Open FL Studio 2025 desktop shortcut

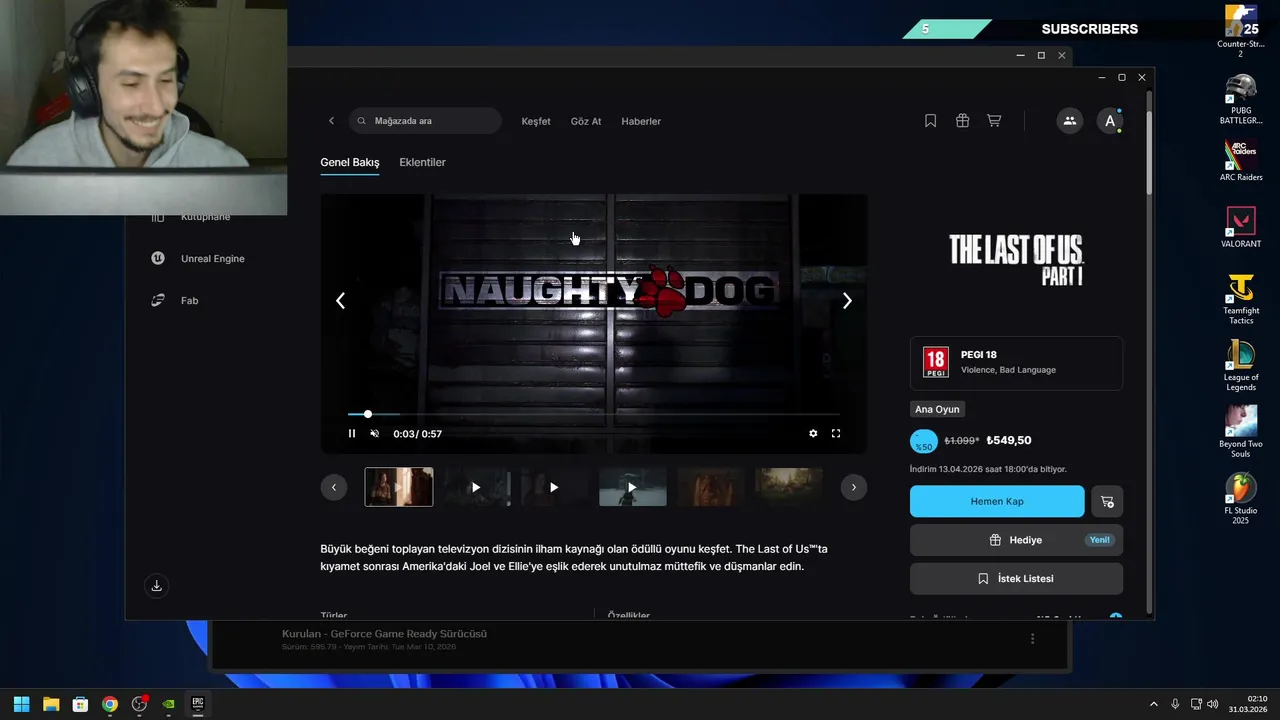[1241, 498]
